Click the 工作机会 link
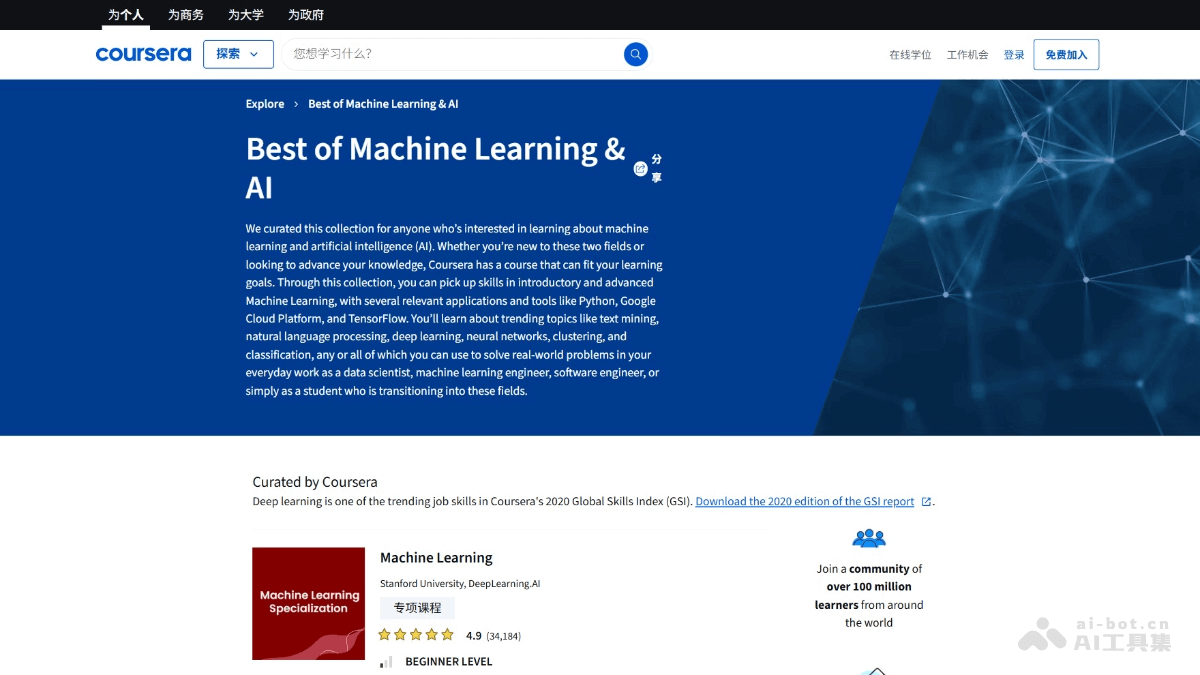The image size is (1200, 675). click(967, 54)
